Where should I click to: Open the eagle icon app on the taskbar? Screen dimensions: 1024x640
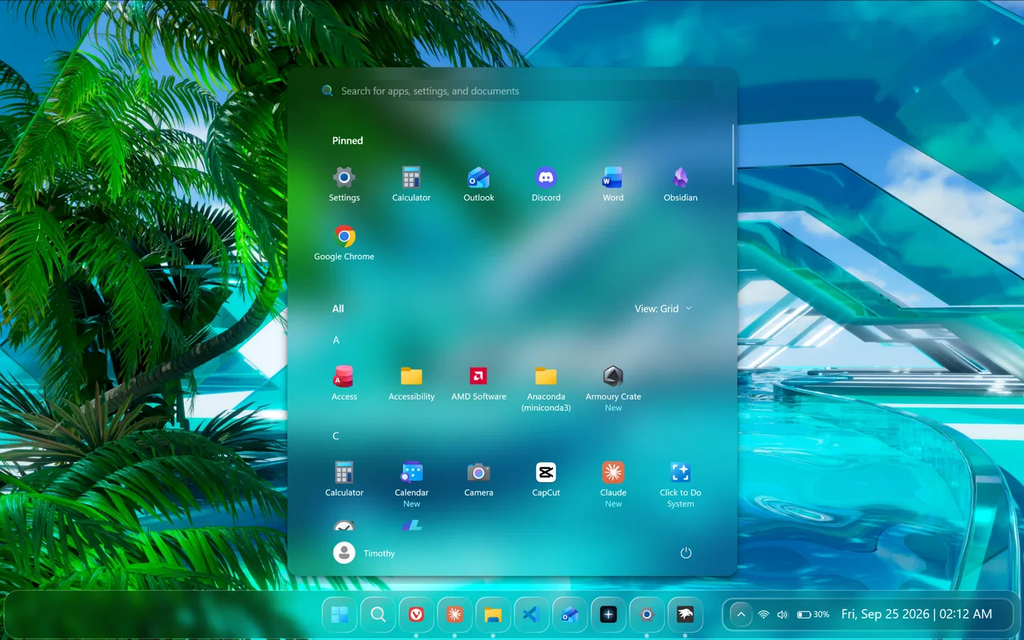pyautogui.click(x=685, y=615)
